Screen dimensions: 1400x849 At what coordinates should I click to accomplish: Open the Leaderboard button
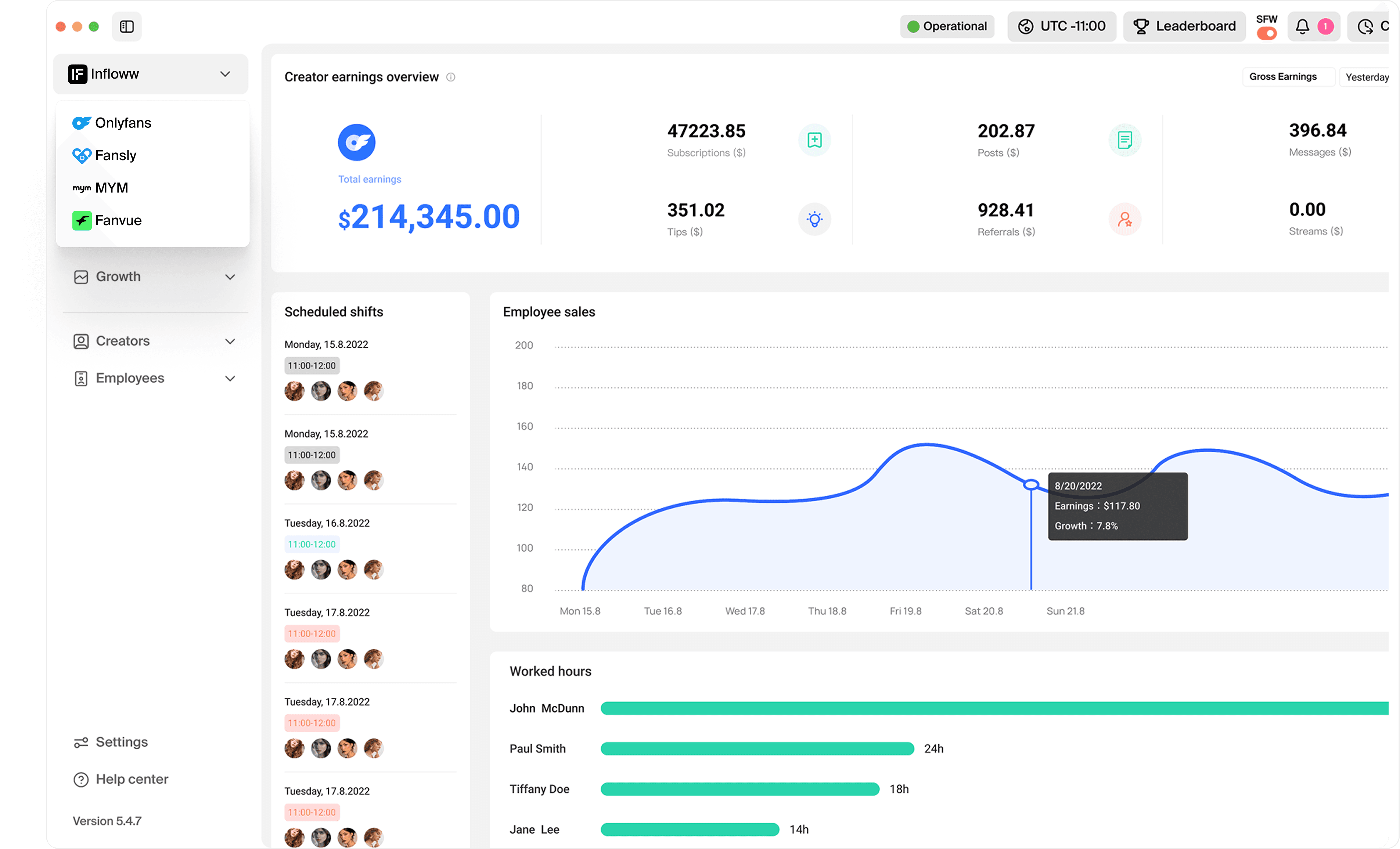pyautogui.click(x=1184, y=27)
